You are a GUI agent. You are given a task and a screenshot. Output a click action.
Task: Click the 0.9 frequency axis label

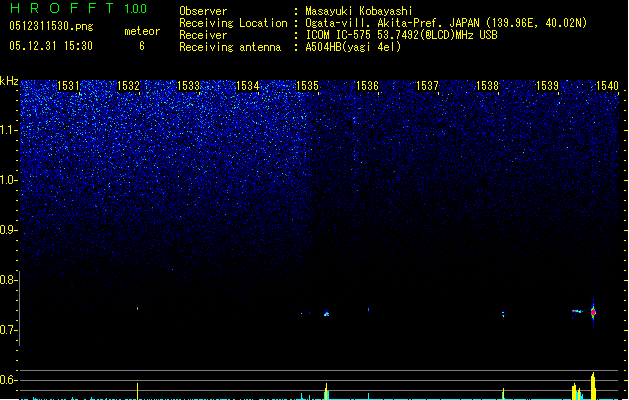pyautogui.click(x=9, y=230)
